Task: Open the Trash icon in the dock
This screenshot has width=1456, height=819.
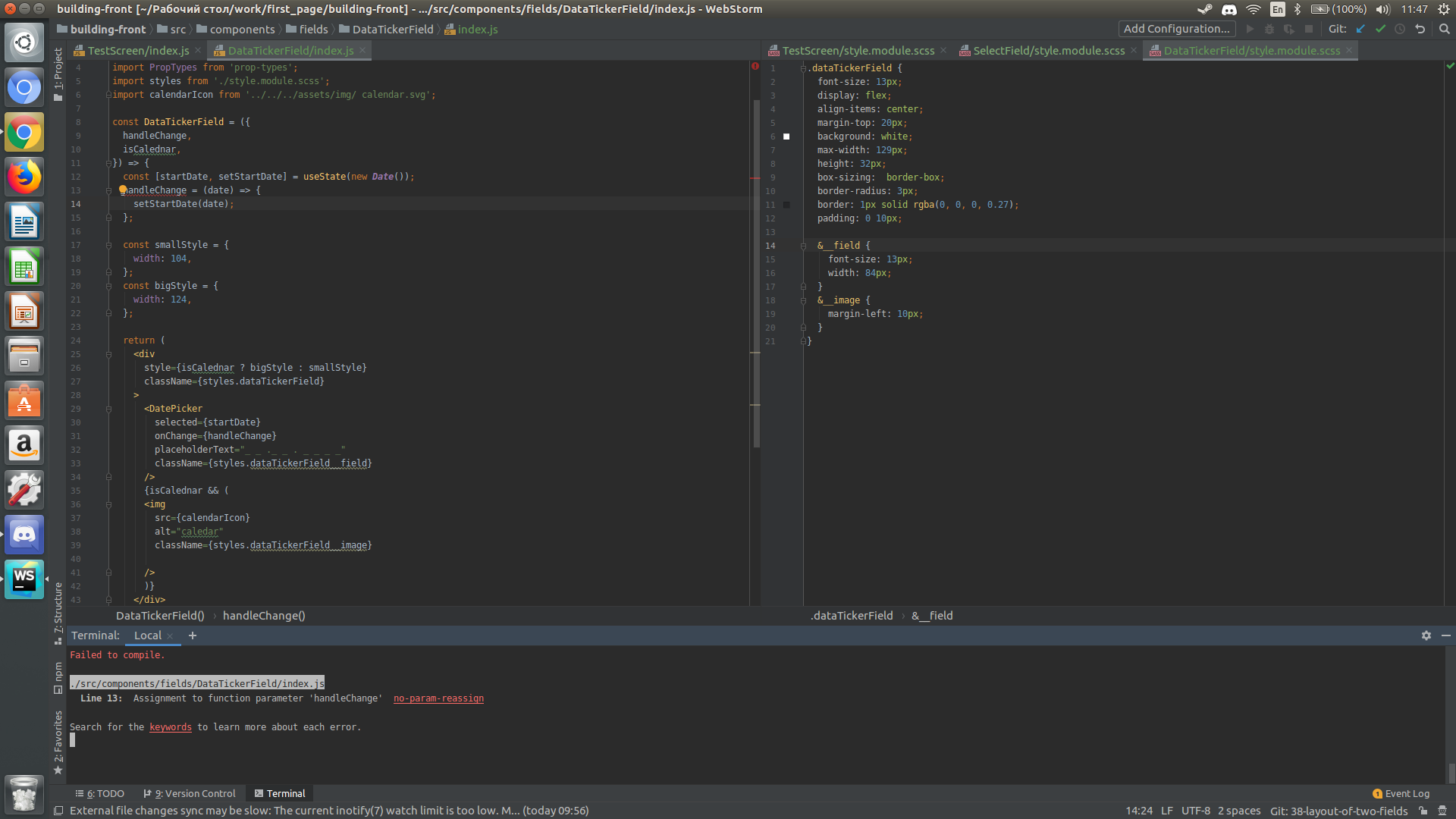Action: point(24,794)
